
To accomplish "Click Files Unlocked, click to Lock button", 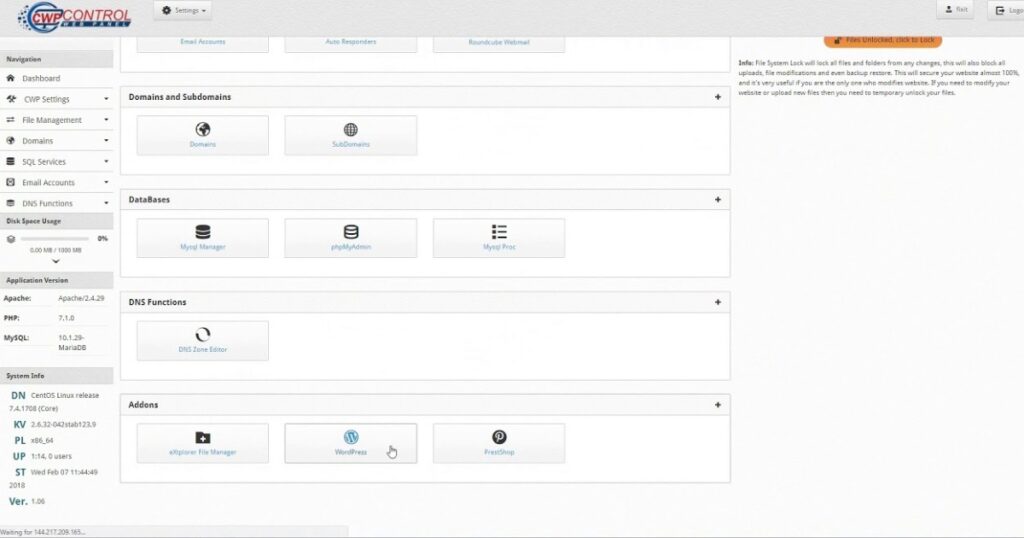I will click(883, 40).
